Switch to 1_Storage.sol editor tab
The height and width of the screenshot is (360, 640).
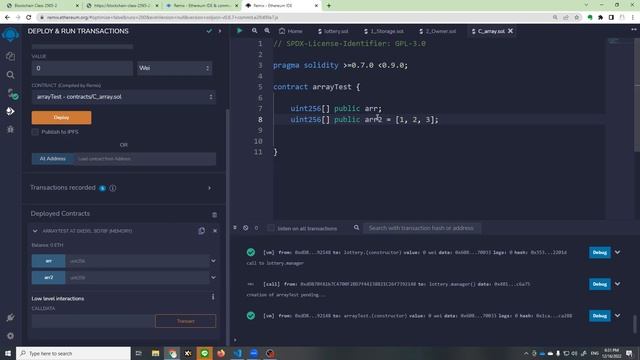(384, 31)
